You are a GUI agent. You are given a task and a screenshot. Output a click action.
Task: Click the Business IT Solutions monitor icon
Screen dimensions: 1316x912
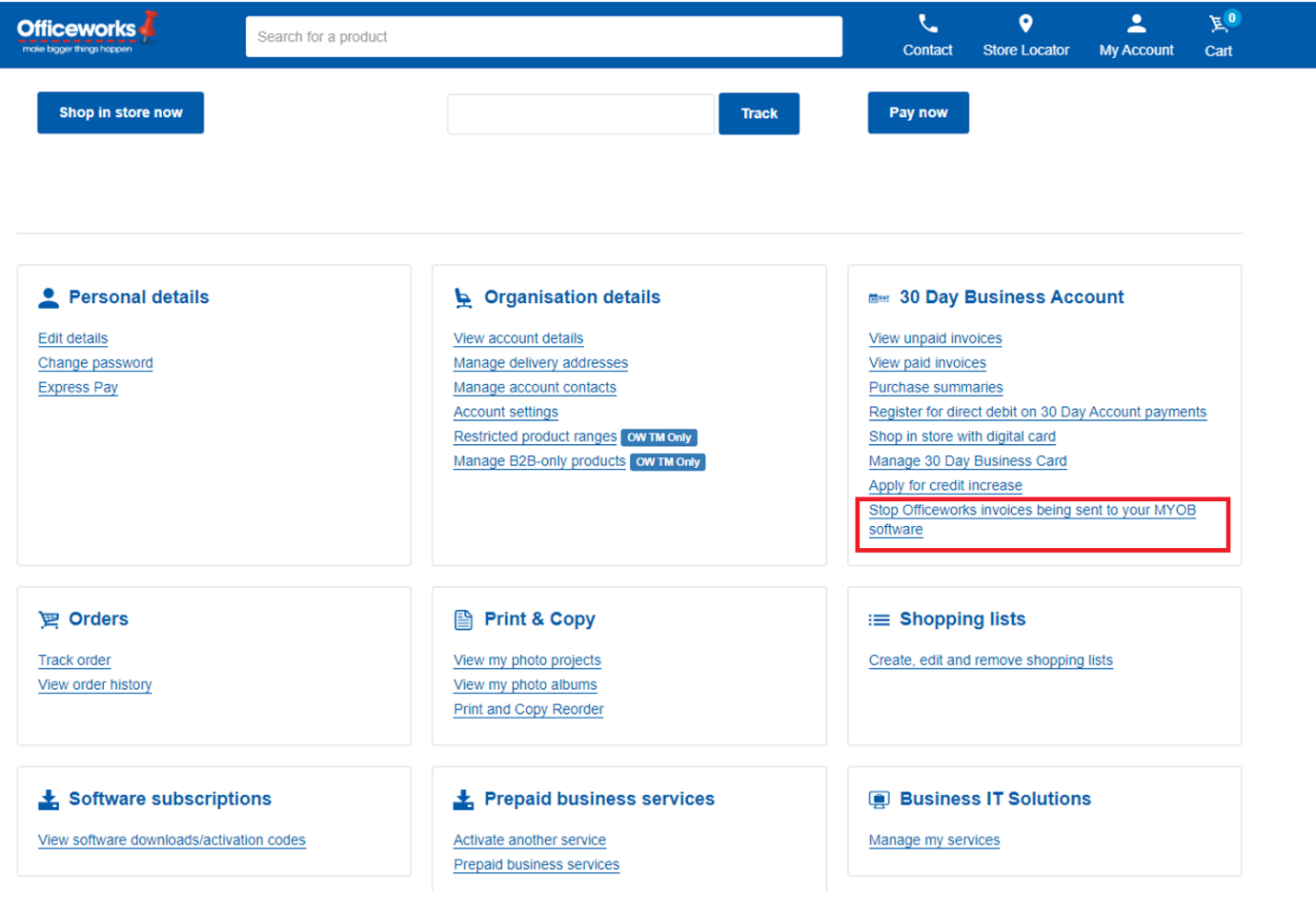[x=879, y=800]
